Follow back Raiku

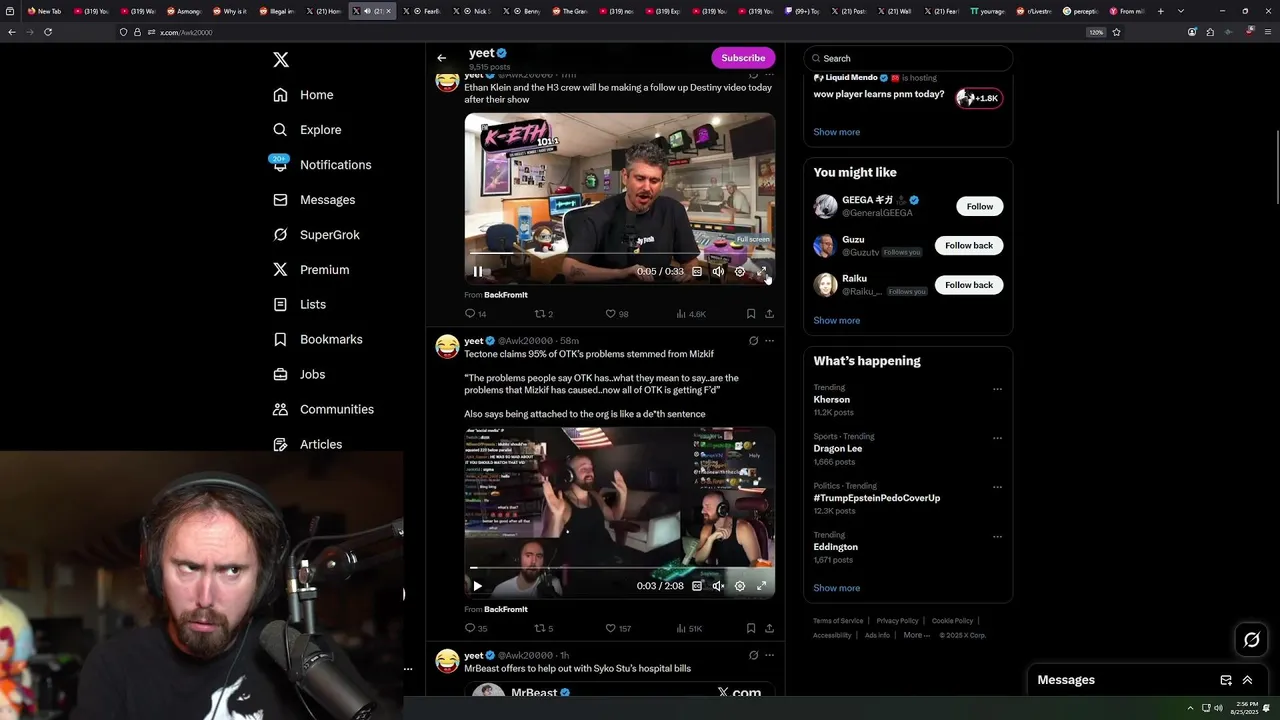pyautogui.click(x=969, y=285)
